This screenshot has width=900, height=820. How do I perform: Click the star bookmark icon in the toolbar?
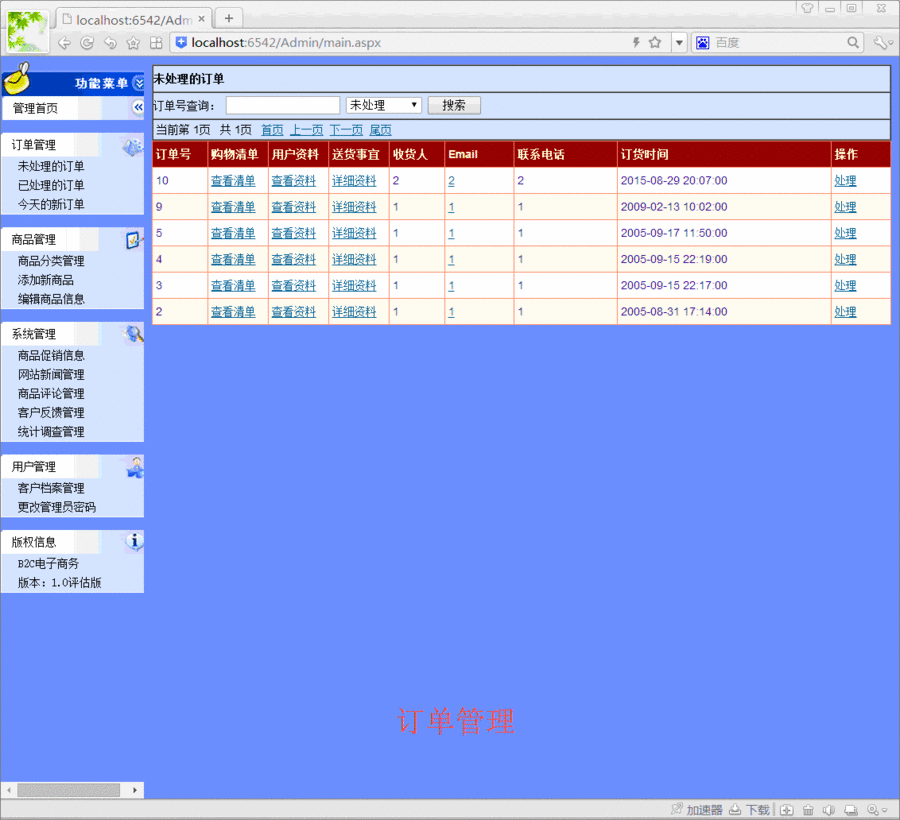pyautogui.click(x=134, y=42)
